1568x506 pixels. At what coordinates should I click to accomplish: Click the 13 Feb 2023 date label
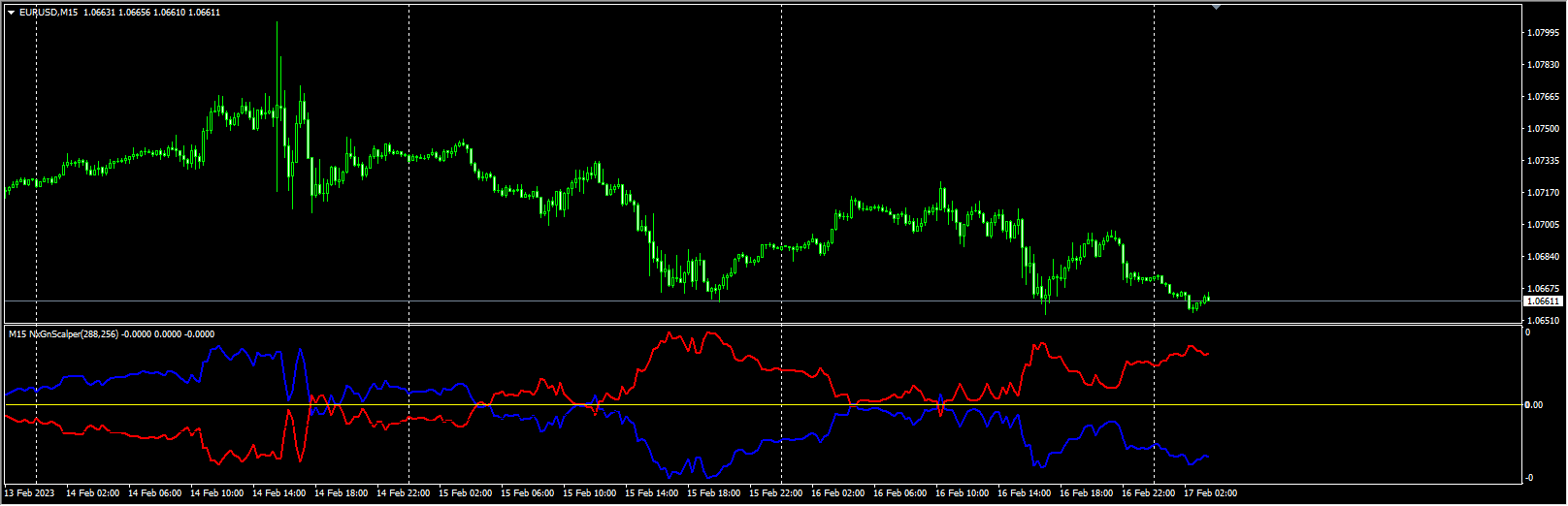point(31,493)
